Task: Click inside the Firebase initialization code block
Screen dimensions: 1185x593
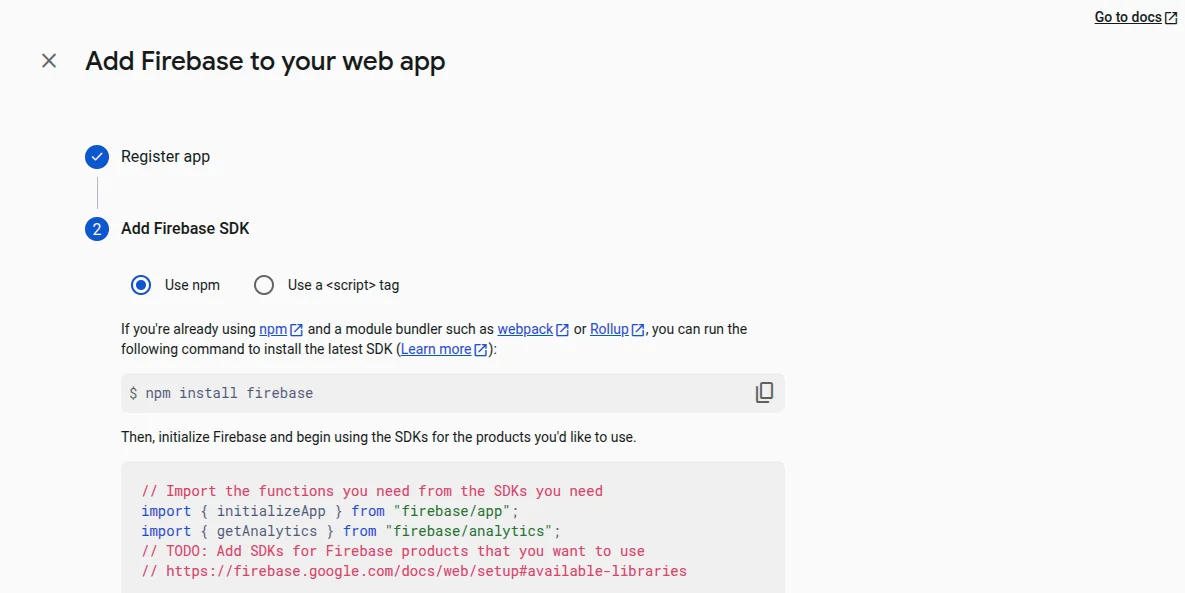Action: [x=452, y=530]
